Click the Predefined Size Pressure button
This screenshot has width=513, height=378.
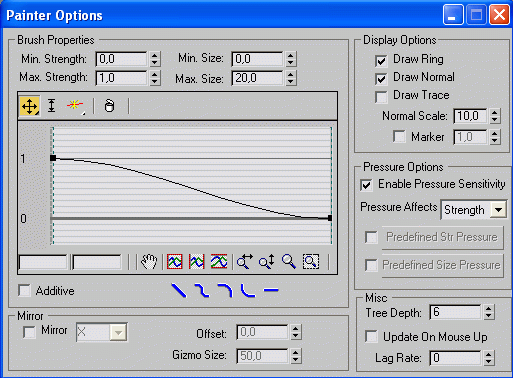442,265
